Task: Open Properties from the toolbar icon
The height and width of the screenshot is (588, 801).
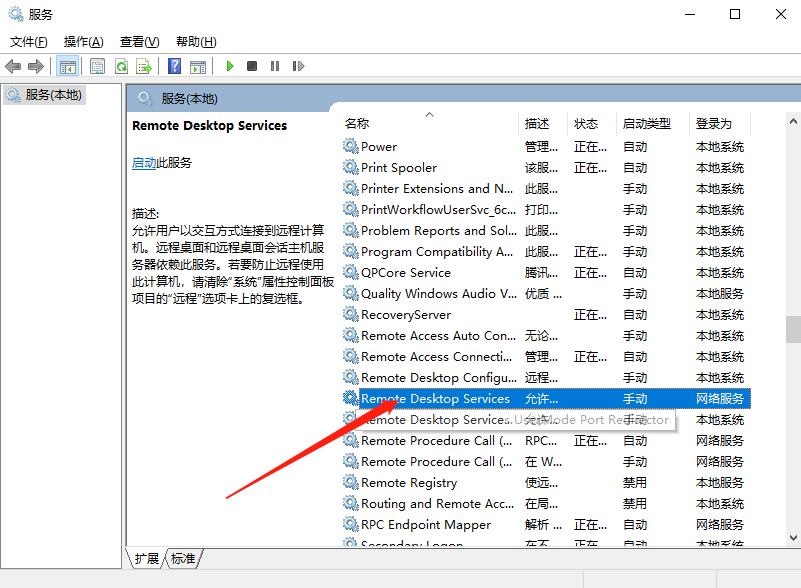Action: coord(98,66)
